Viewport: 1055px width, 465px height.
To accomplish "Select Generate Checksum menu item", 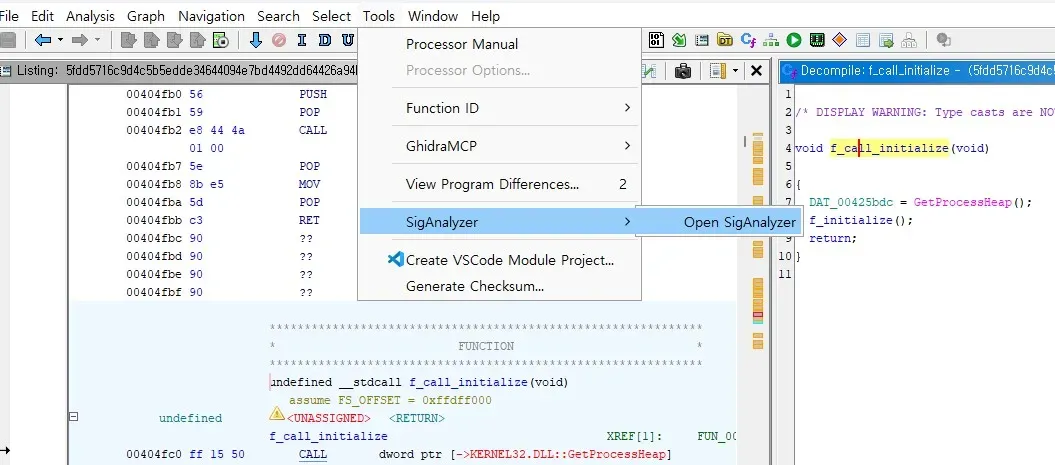I will (x=474, y=286).
